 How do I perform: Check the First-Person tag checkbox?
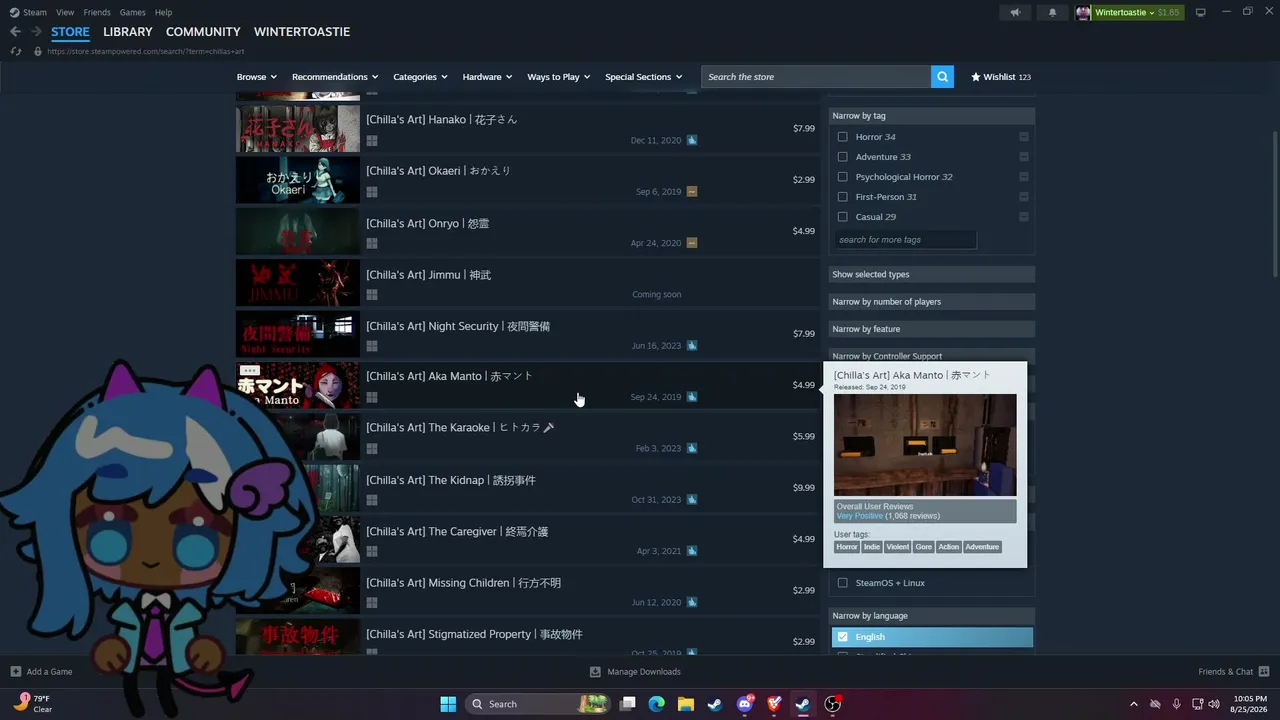(843, 197)
